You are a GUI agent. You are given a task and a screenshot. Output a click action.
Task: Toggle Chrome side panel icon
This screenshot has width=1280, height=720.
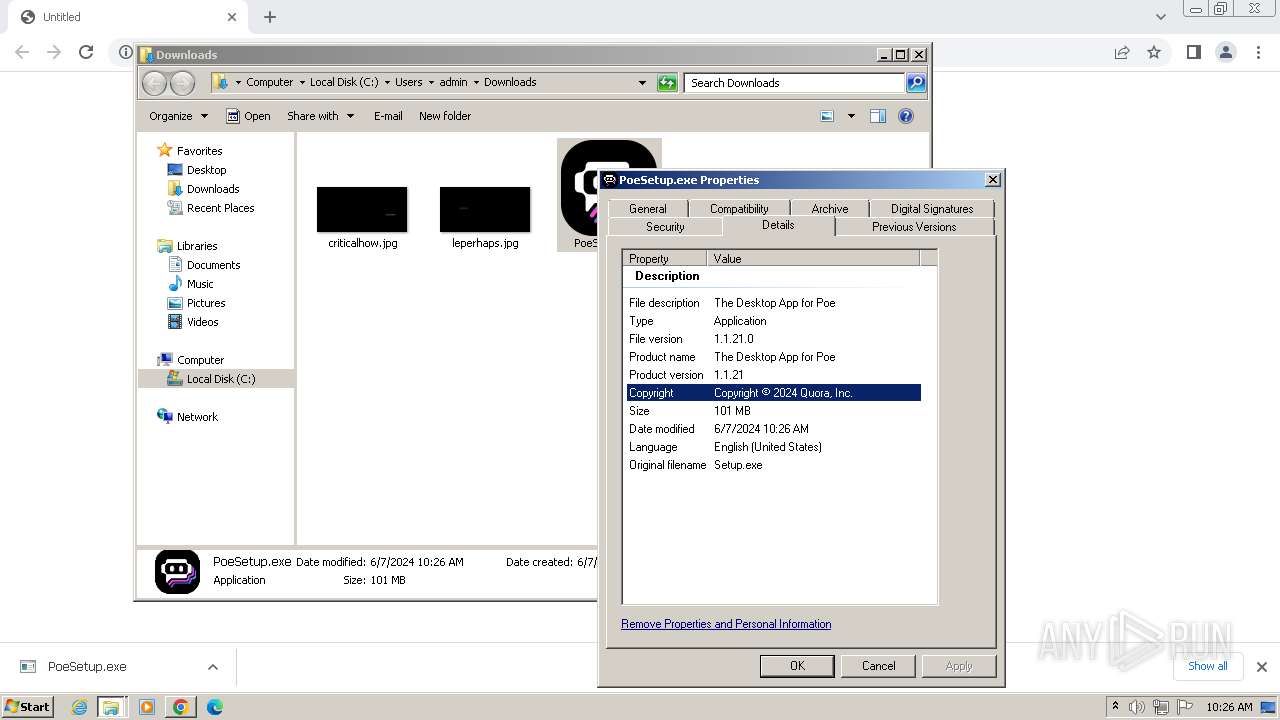[x=1193, y=52]
